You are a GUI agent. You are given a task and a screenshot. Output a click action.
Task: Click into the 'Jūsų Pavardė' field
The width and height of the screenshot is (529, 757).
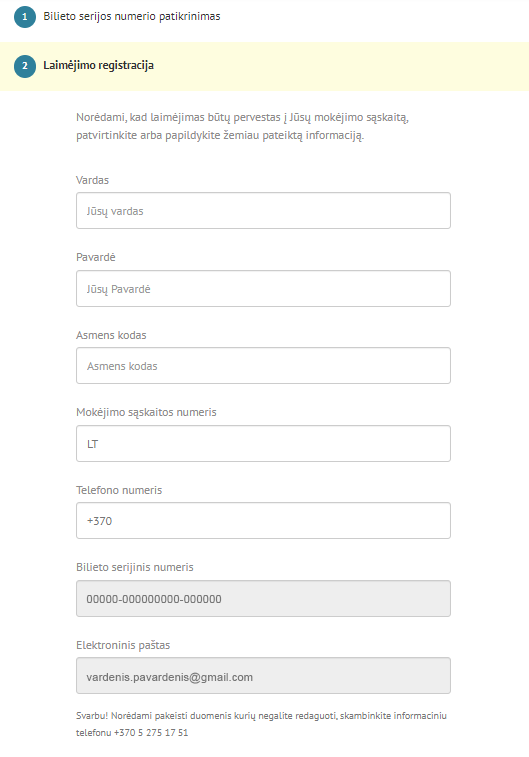(x=263, y=289)
